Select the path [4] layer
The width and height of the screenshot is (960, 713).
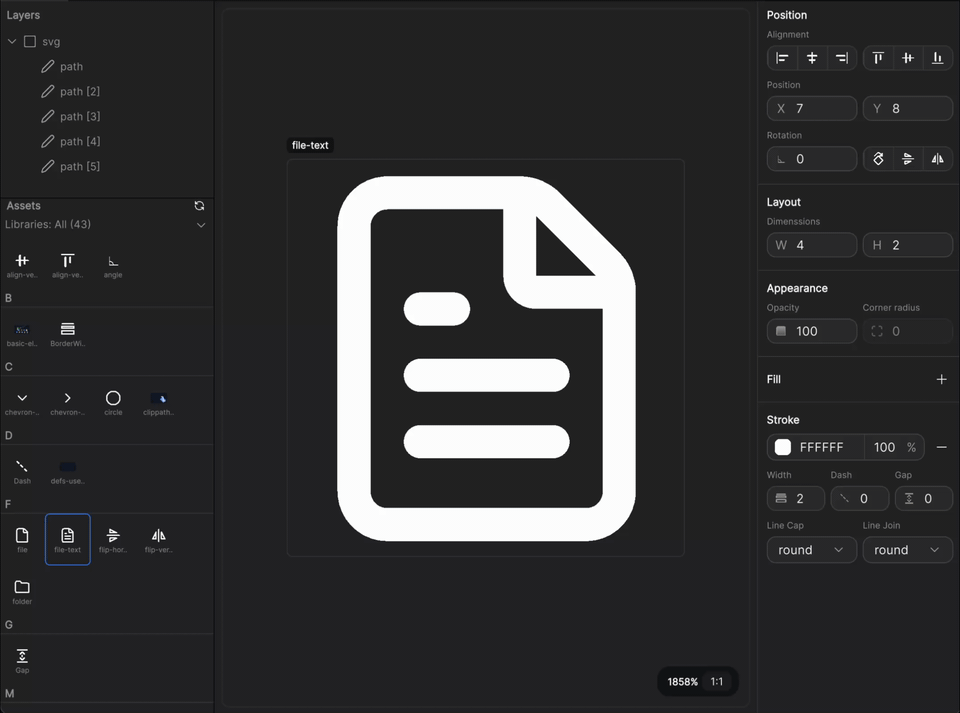107,141
